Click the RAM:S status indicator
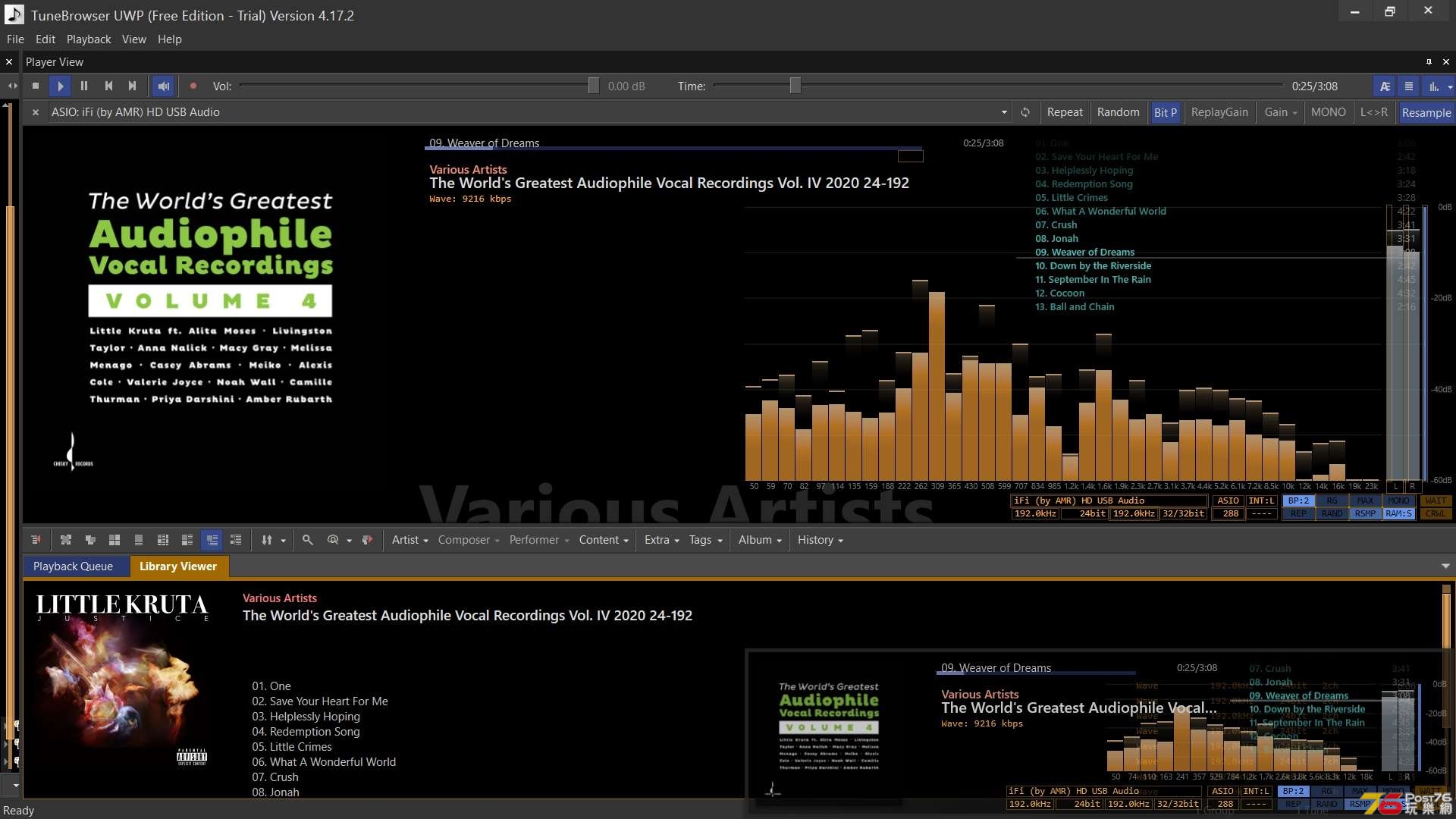1456x819 pixels. click(1398, 514)
